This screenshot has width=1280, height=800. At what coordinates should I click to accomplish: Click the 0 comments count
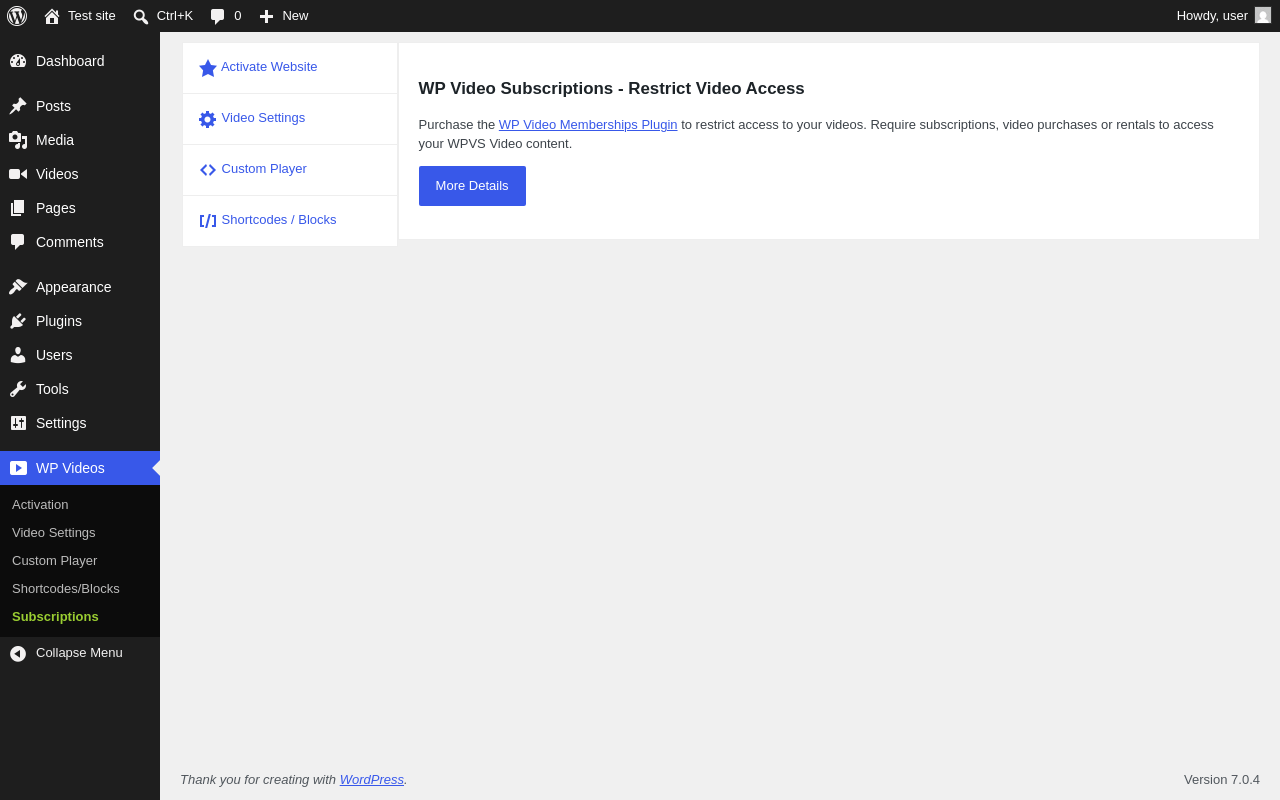tap(238, 16)
